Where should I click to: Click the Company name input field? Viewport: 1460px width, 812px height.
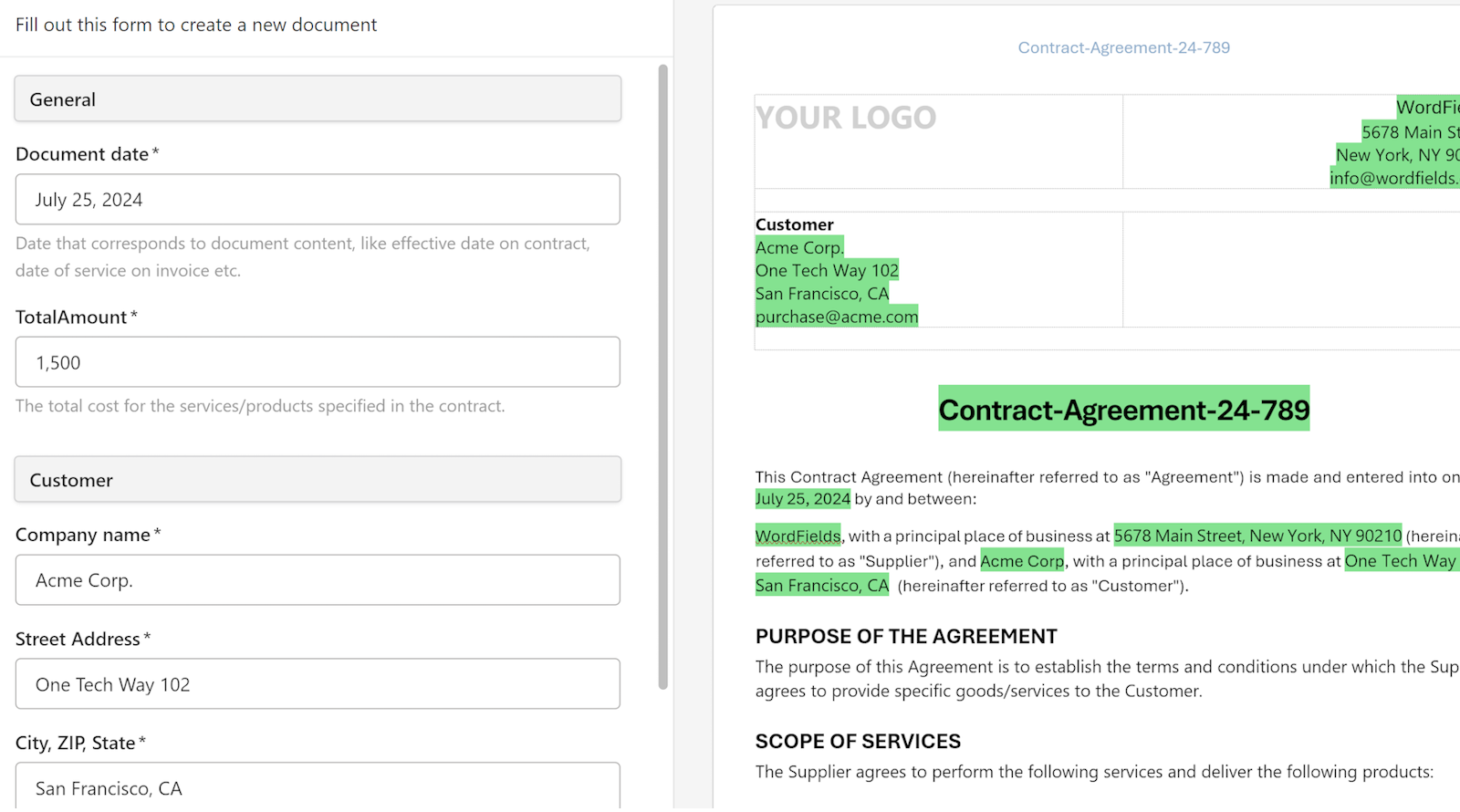[318, 579]
